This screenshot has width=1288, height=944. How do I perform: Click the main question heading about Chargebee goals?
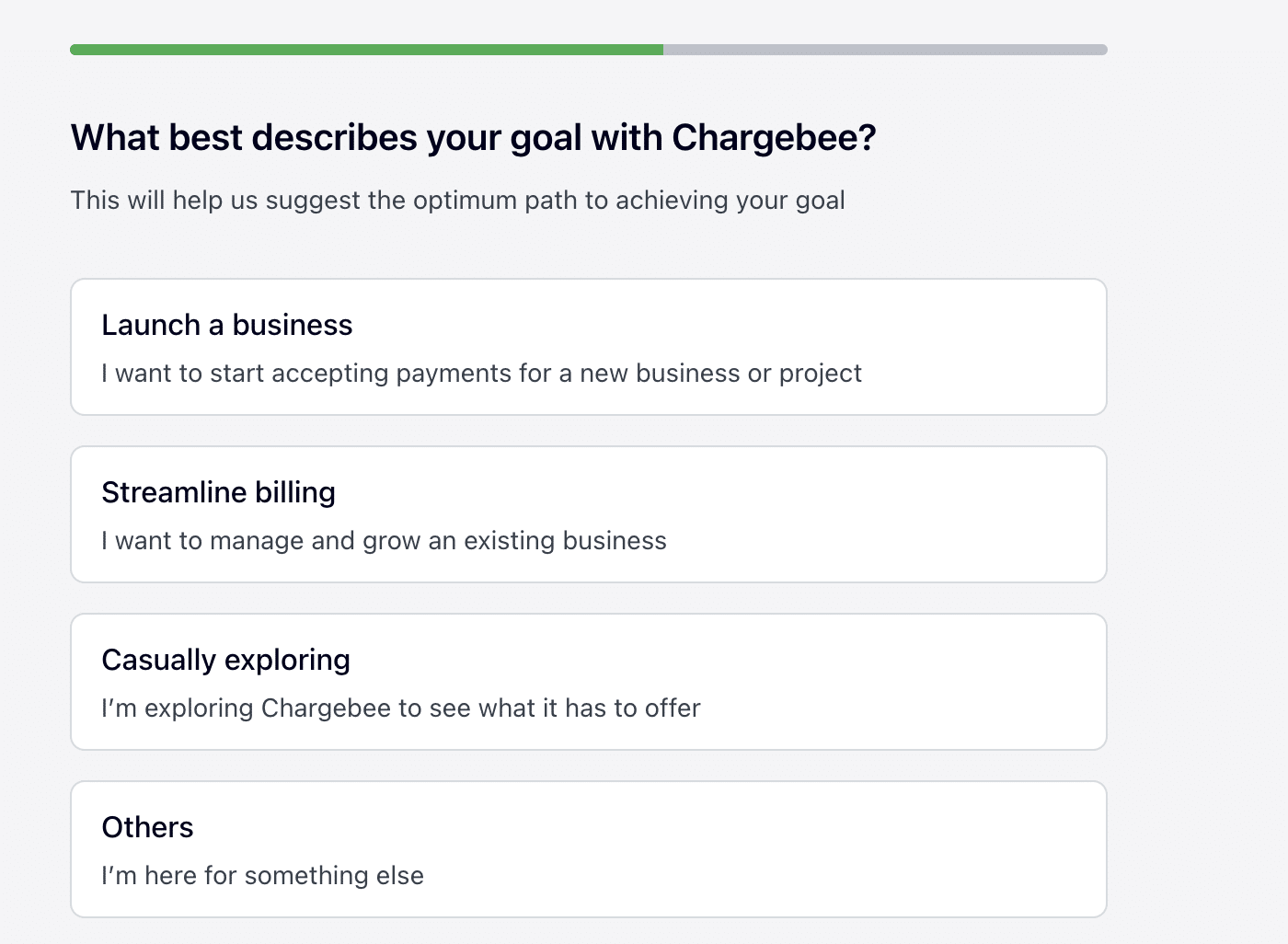(473, 136)
